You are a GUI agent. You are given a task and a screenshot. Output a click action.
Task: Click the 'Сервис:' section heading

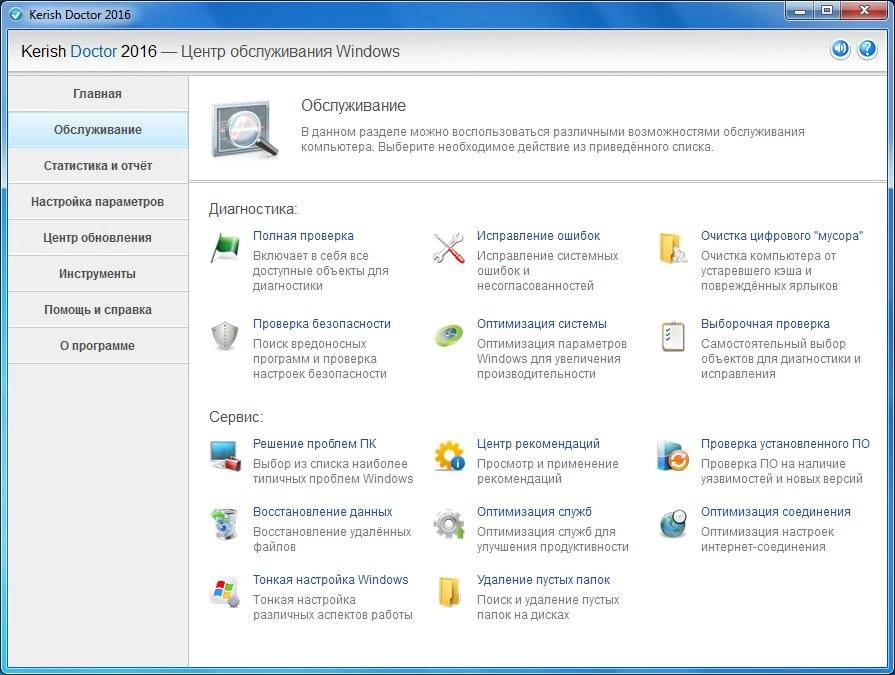(236, 417)
